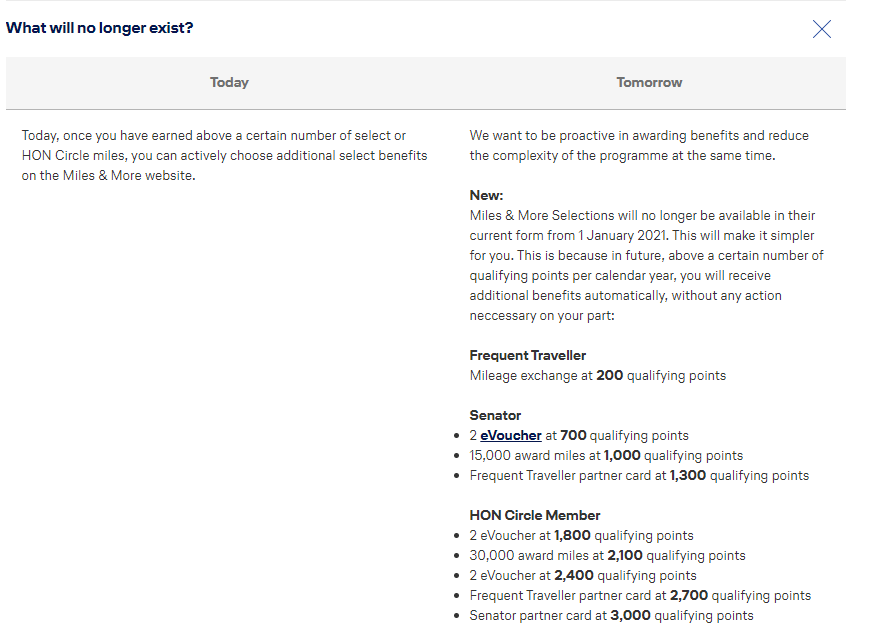Close the 'What will no longer exist?' panel
Image resolution: width=879 pixels, height=633 pixels.
[822, 29]
